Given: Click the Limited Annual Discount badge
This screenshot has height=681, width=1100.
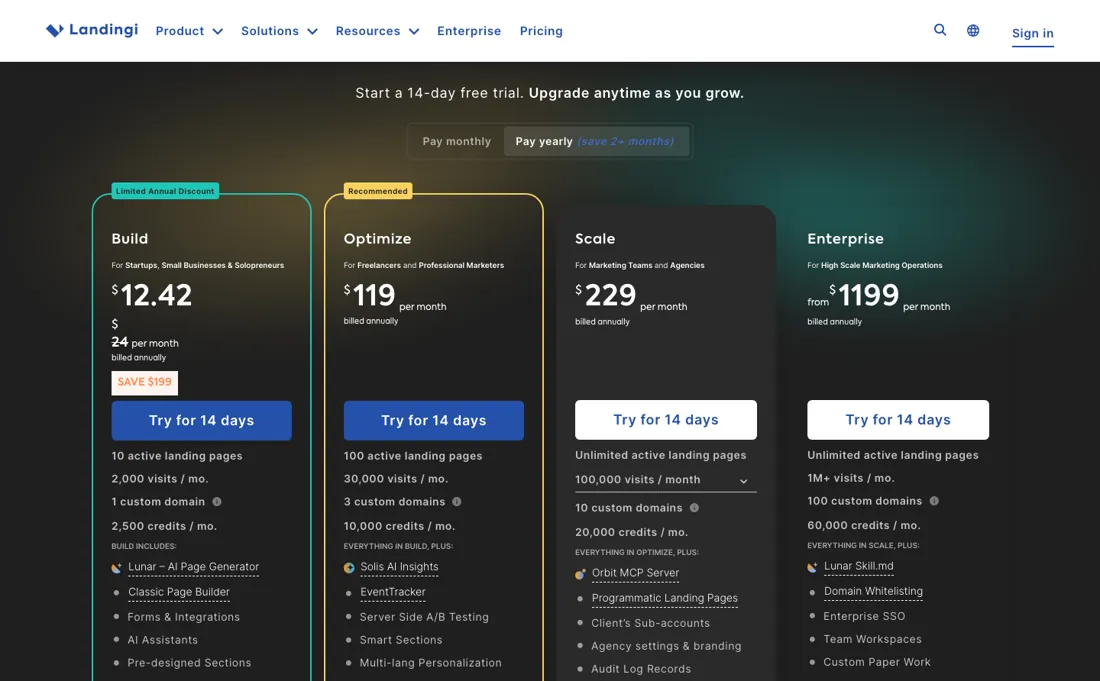Looking at the screenshot, I should (x=165, y=191).
